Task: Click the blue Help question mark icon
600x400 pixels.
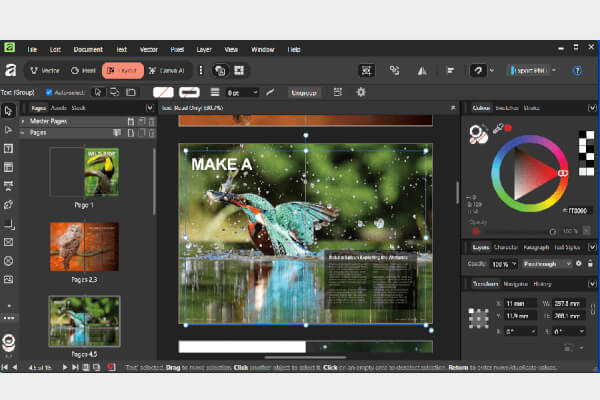Action: [x=577, y=70]
